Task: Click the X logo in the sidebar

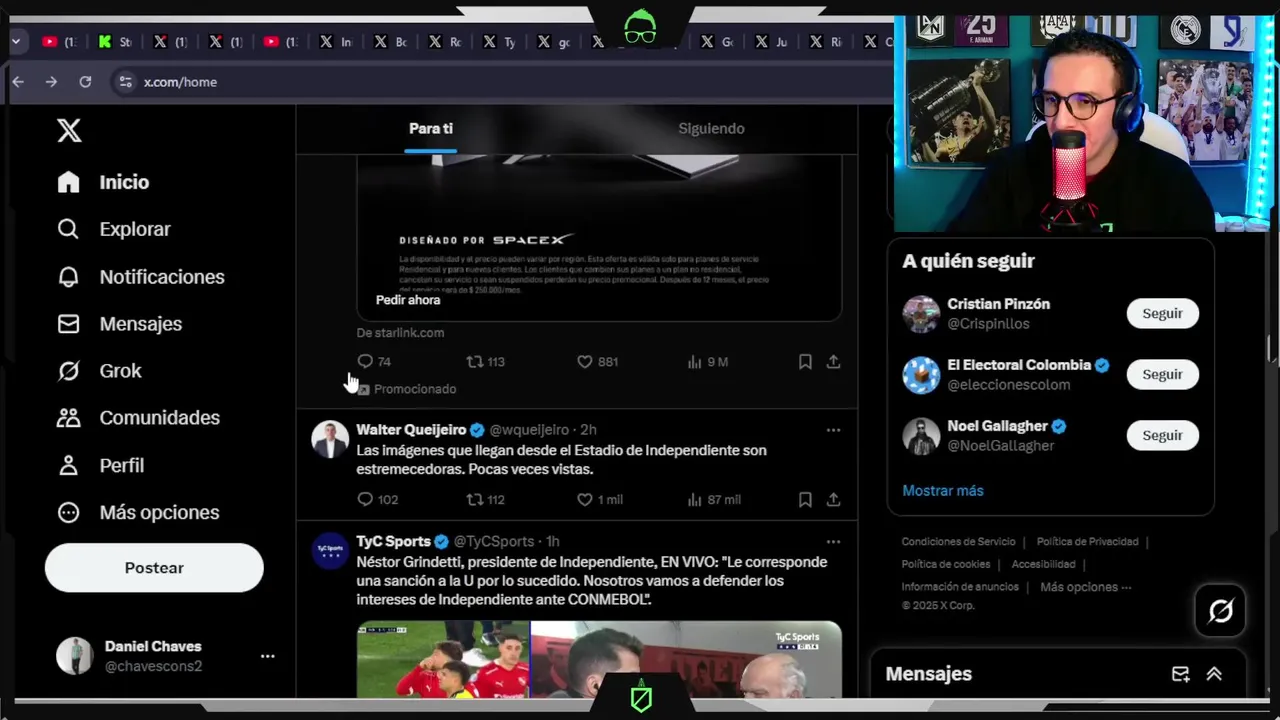Action: click(x=69, y=130)
